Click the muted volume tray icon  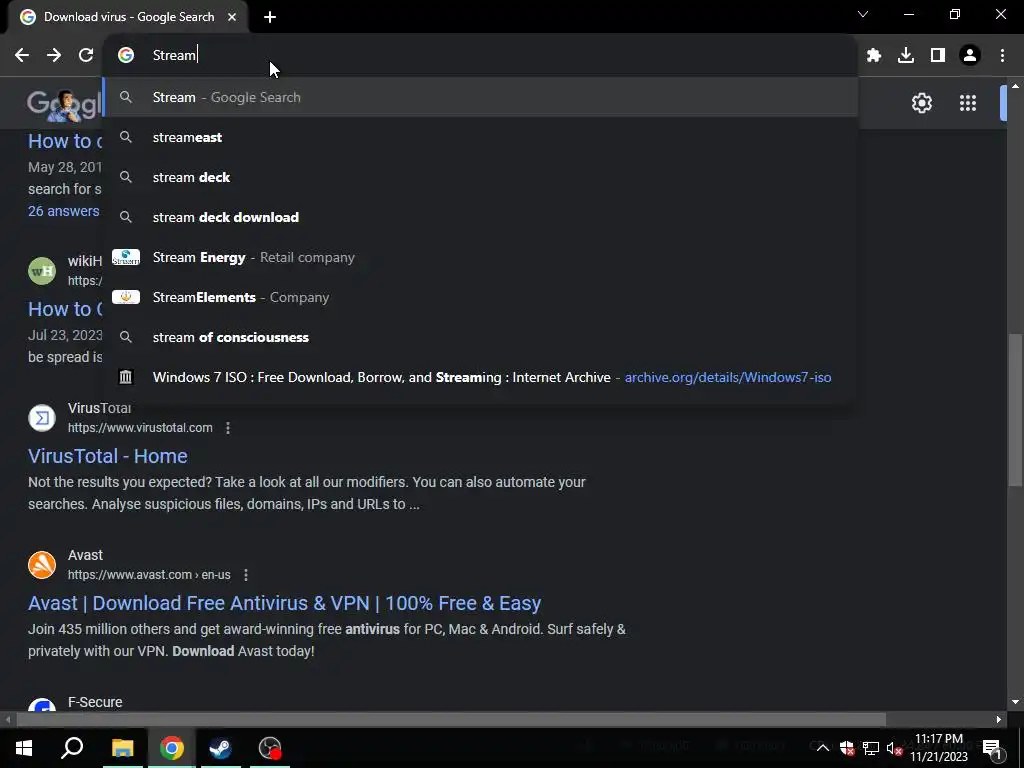coord(895,748)
